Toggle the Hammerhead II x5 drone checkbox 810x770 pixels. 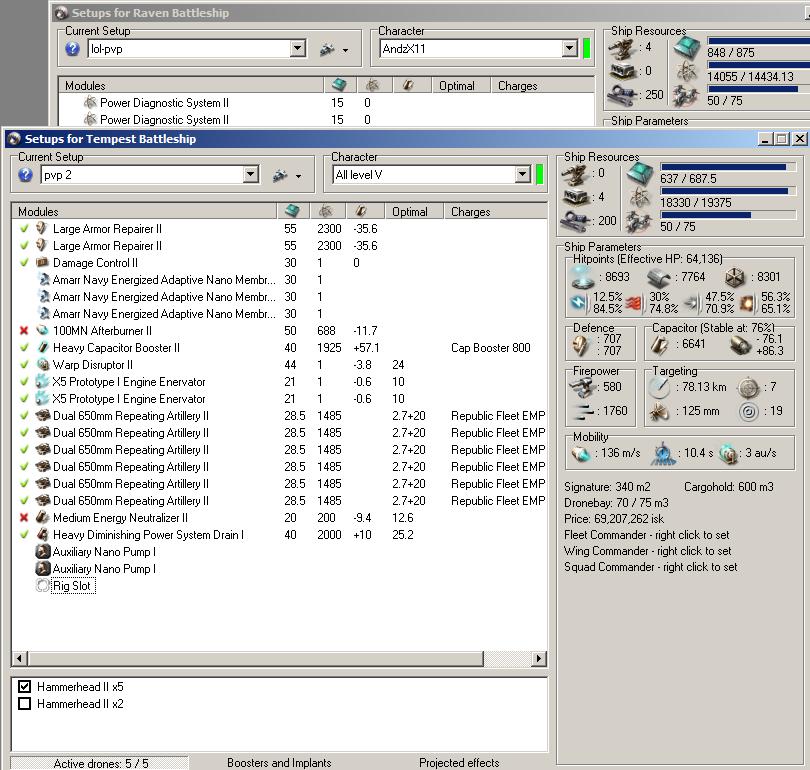click(24, 686)
